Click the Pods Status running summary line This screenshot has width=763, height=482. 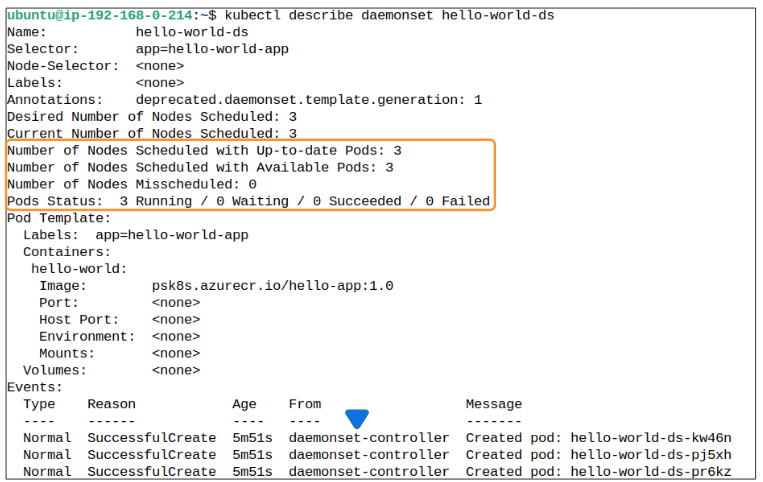pos(248,201)
